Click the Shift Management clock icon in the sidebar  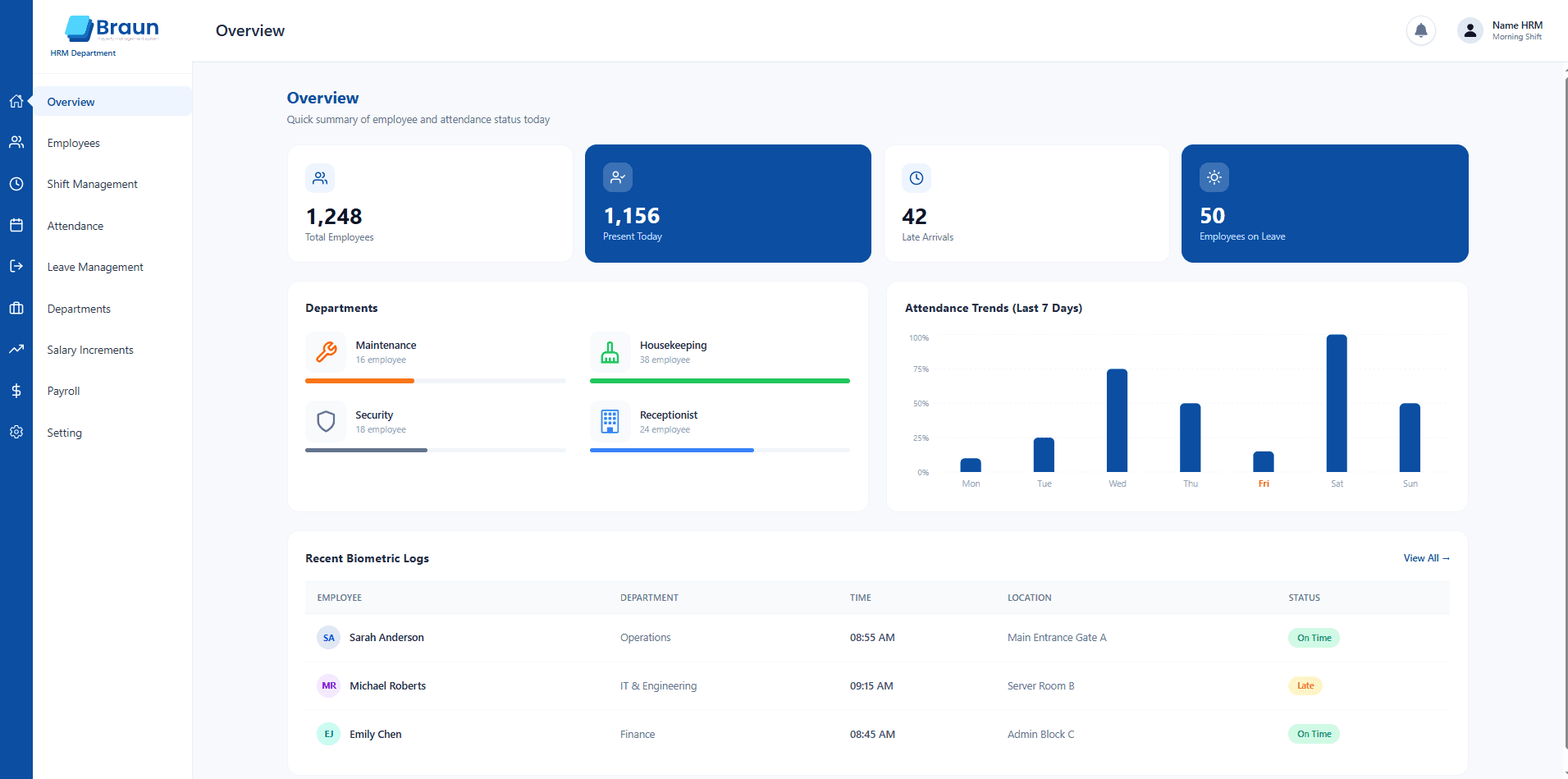coord(16,184)
